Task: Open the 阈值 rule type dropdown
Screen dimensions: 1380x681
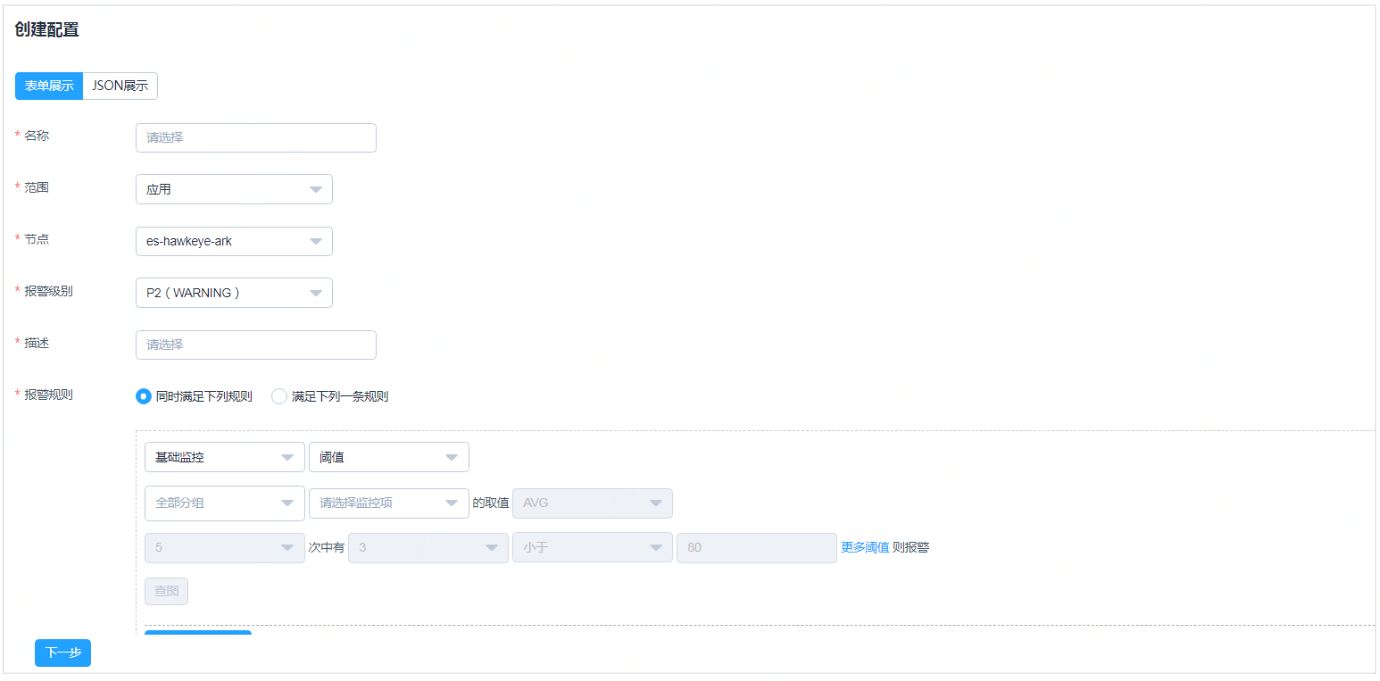Action: click(388, 457)
